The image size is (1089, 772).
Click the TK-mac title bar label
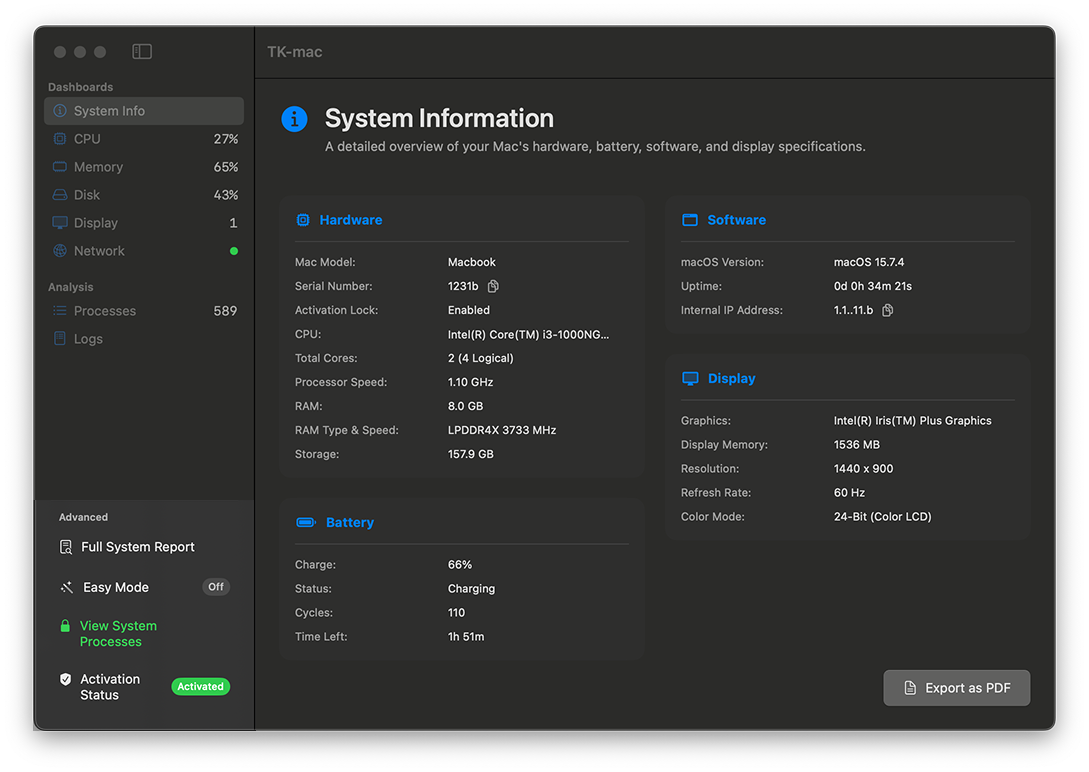293,50
